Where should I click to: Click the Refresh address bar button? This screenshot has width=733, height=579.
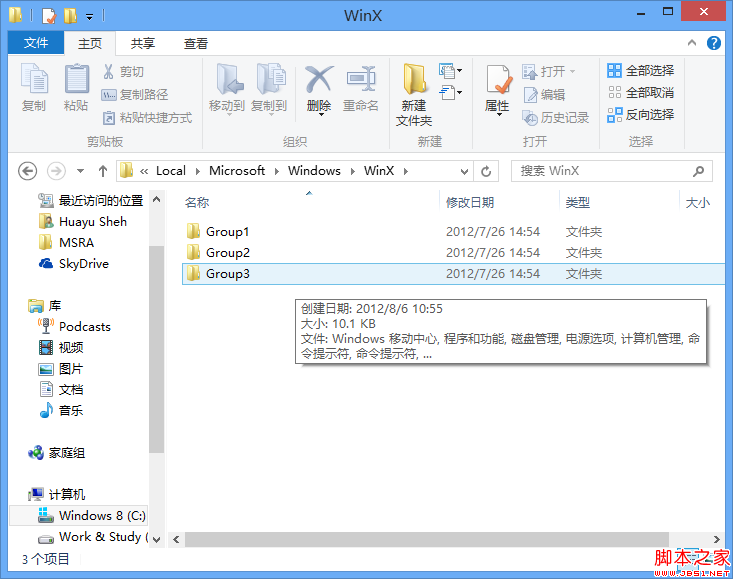pos(486,172)
